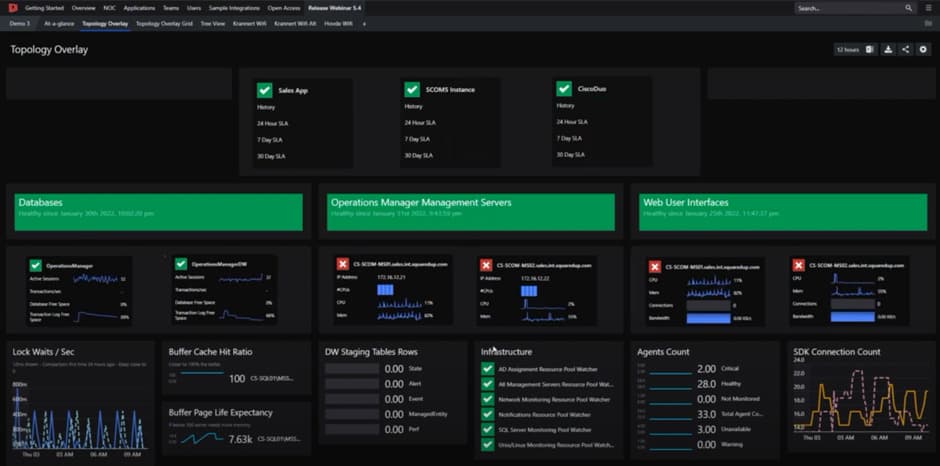
Task: Open the Applications menu
Action: [139, 8]
